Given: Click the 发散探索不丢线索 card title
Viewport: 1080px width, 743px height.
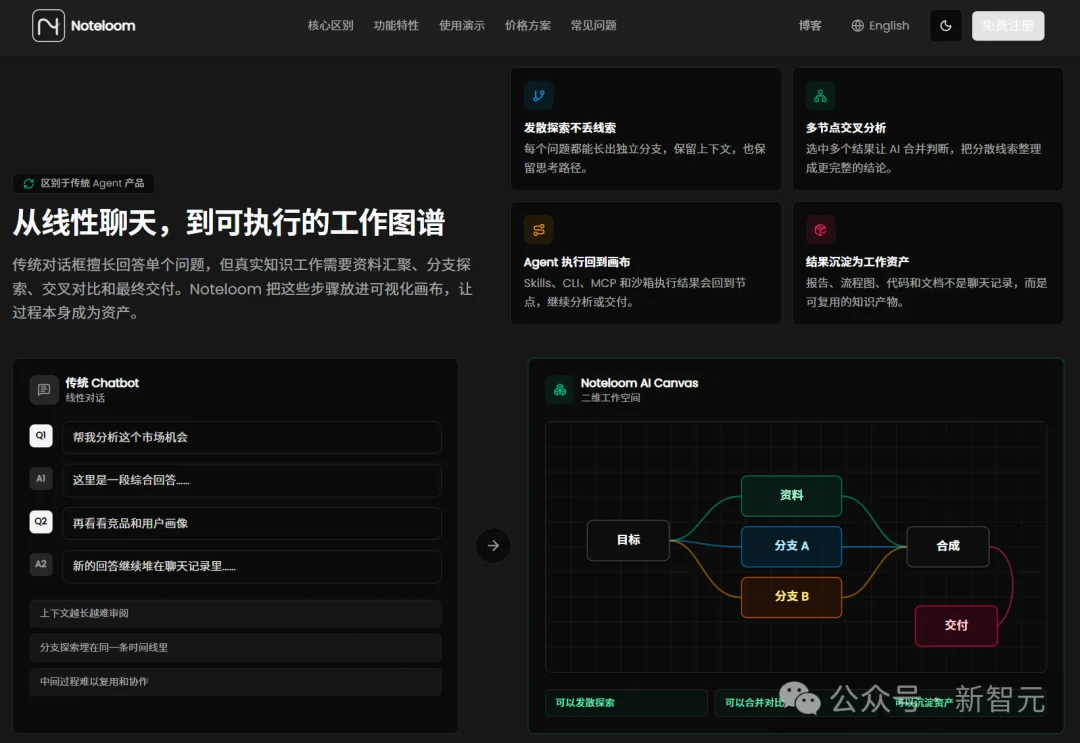Looking at the screenshot, I should click(570, 128).
